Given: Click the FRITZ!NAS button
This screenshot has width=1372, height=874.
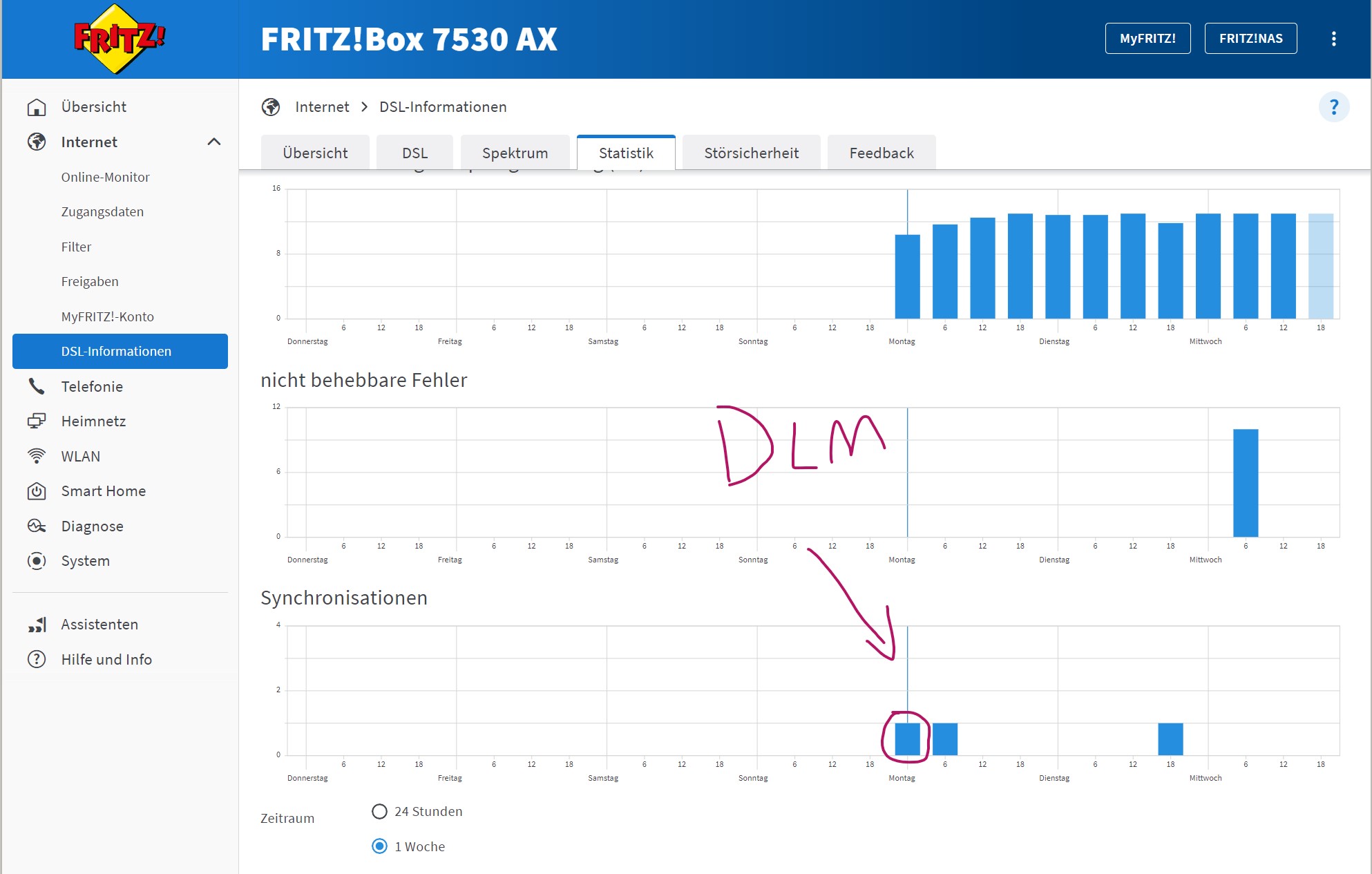Looking at the screenshot, I should 1250,39.
